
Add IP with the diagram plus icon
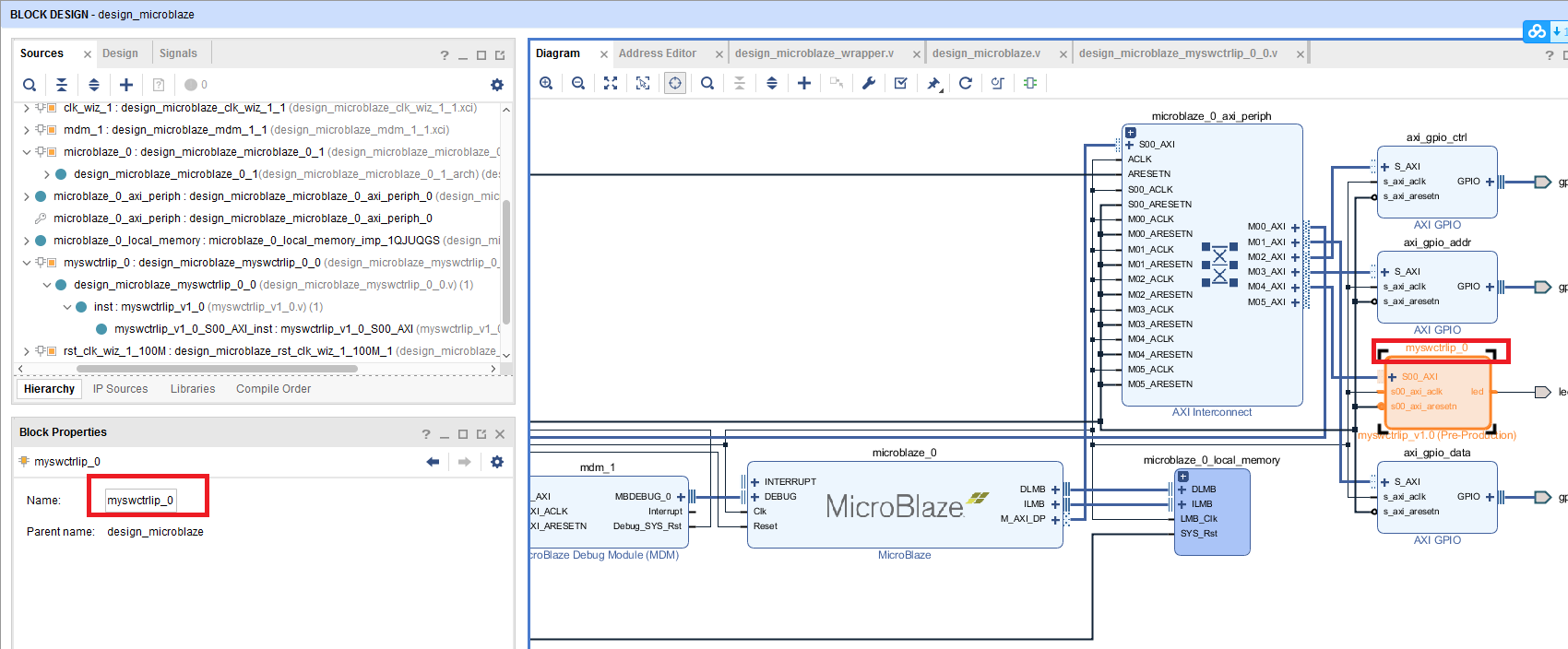pyautogui.click(x=804, y=83)
